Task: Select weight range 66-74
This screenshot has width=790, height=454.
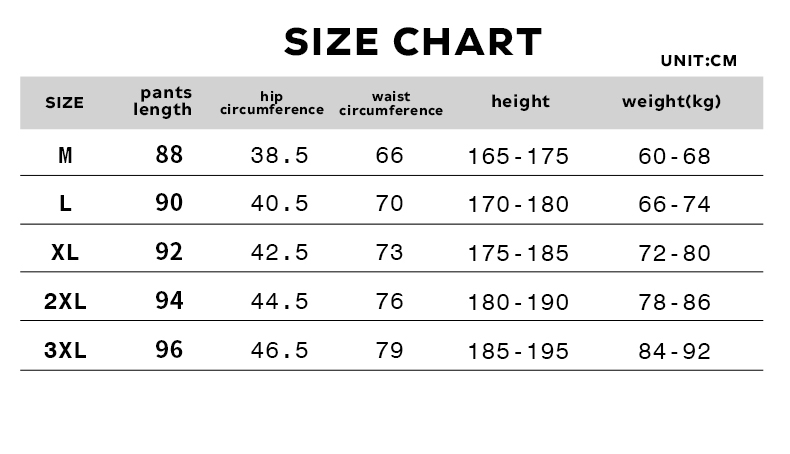Action: pyautogui.click(x=674, y=205)
